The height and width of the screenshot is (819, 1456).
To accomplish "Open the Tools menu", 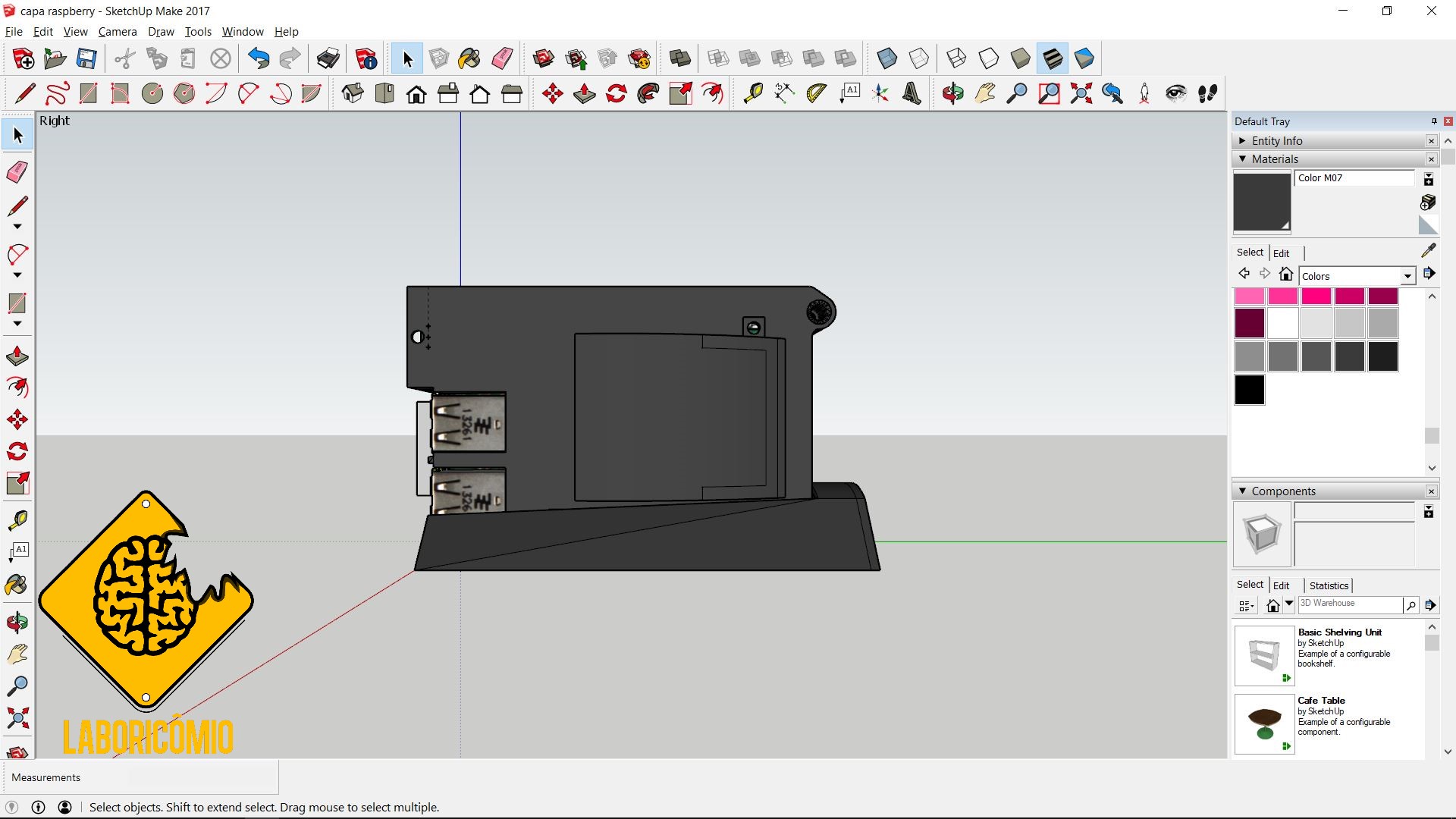I will (x=198, y=32).
